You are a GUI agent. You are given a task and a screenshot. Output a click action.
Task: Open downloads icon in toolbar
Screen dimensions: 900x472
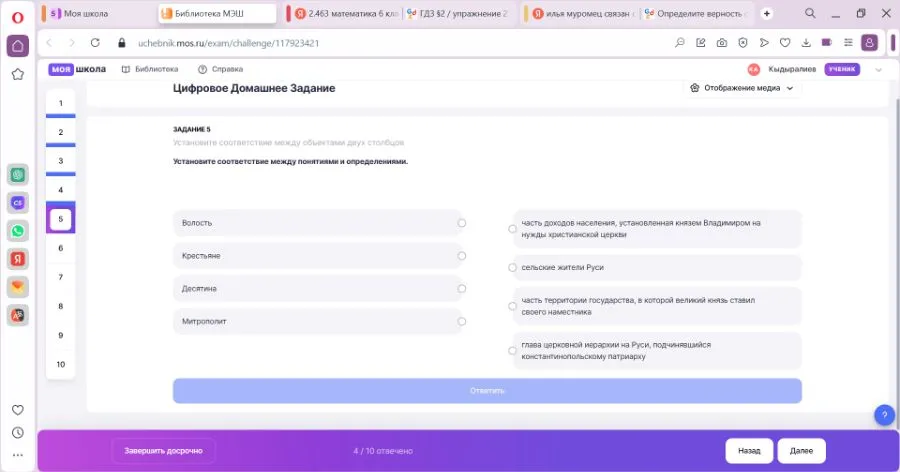pyautogui.click(x=806, y=42)
